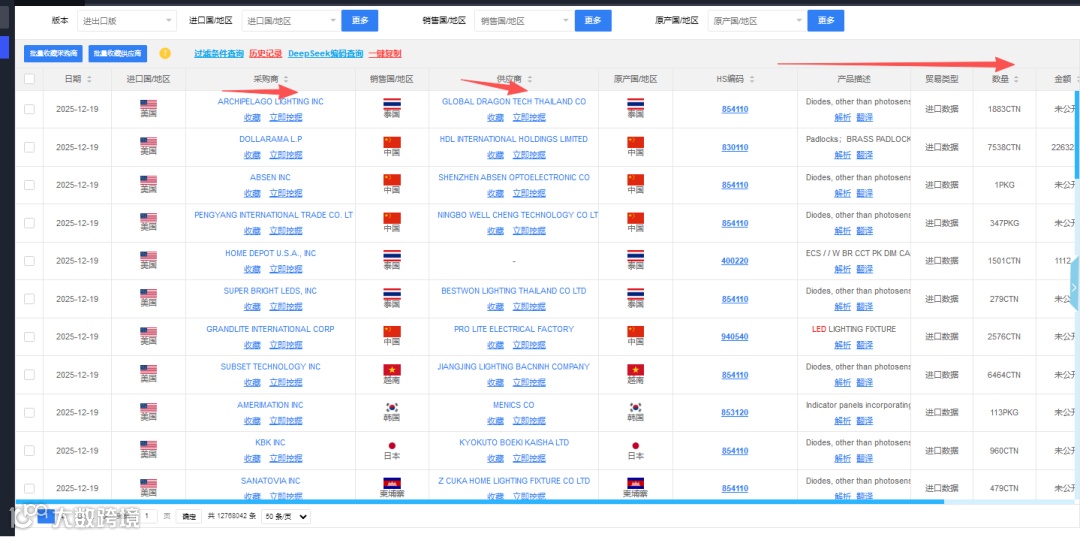Open HS code 400220 link
Screen dimensions: 1080x537
[x=735, y=262]
